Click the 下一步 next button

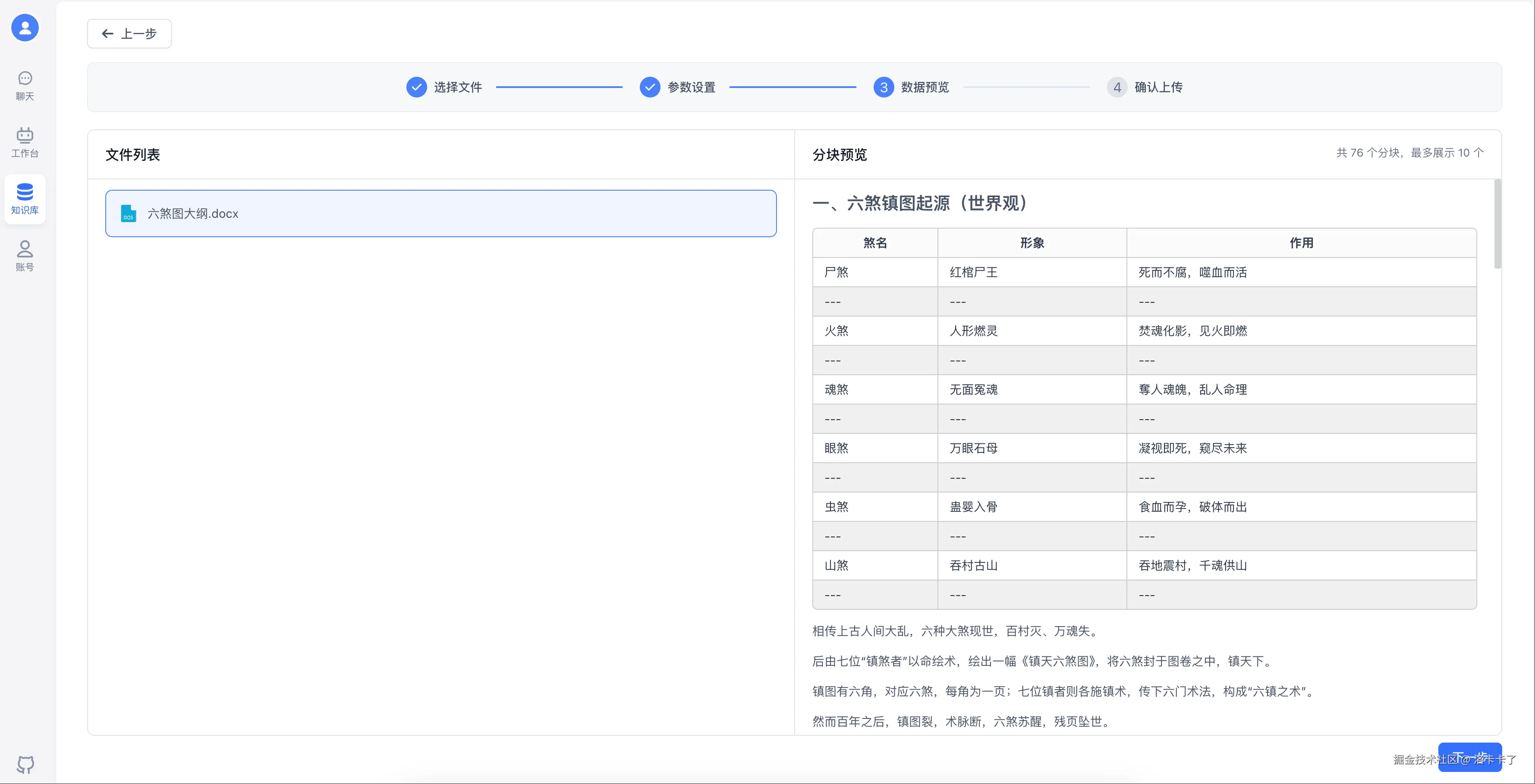[1469, 757]
